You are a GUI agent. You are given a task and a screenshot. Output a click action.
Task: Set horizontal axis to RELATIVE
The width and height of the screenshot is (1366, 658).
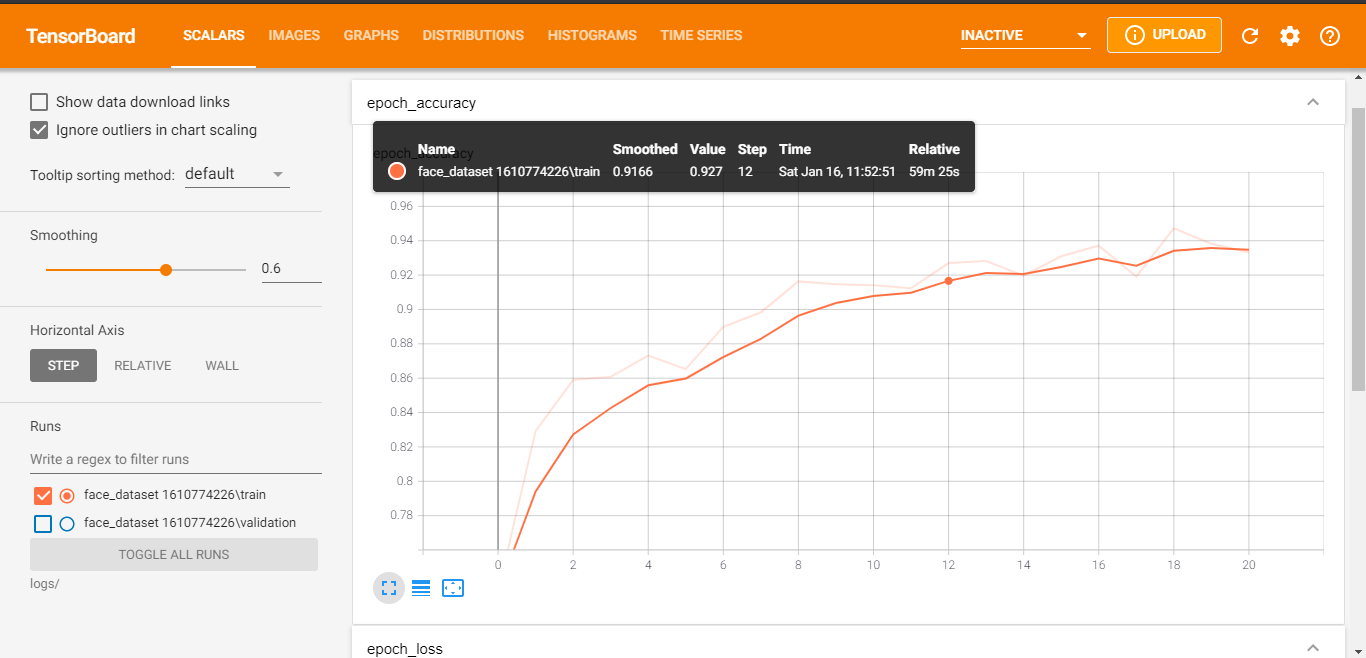[x=143, y=366]
